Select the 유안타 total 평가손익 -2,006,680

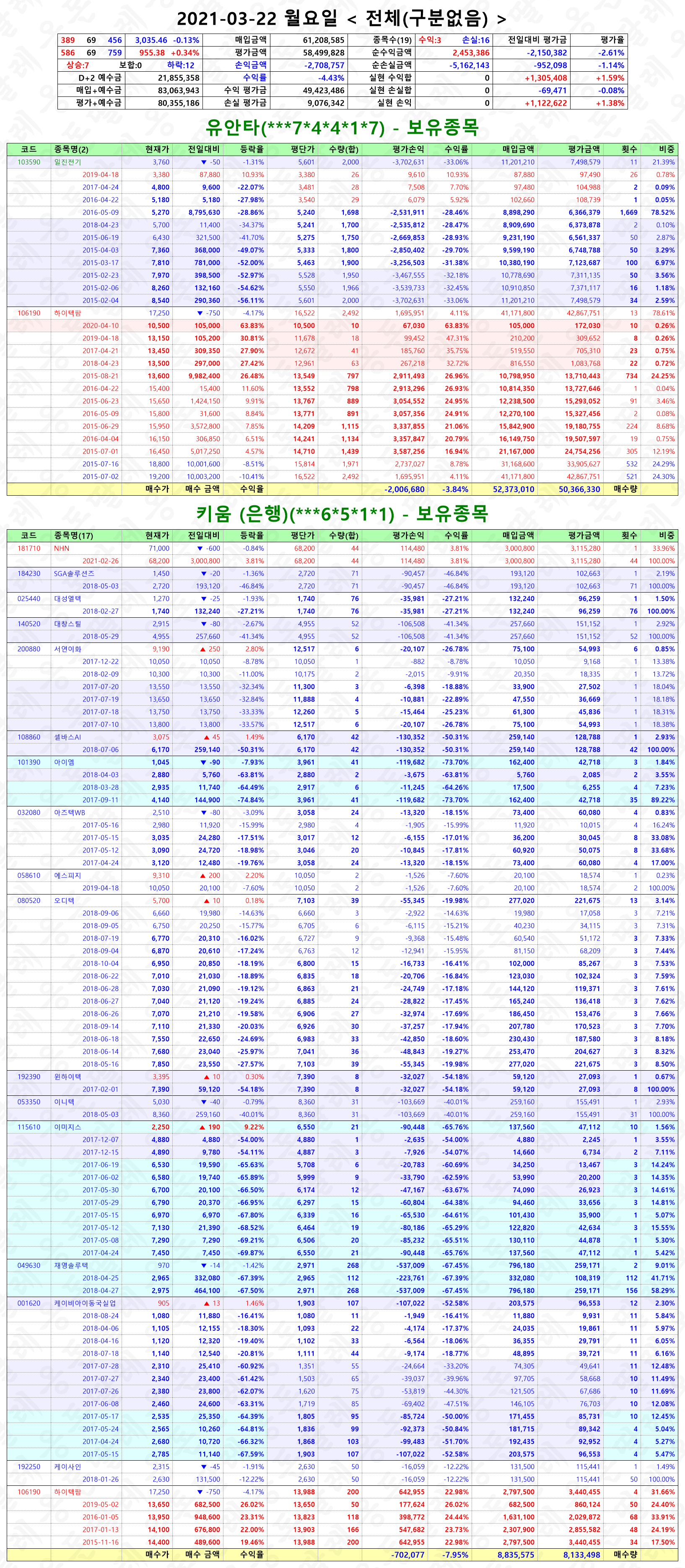point(405,489)
